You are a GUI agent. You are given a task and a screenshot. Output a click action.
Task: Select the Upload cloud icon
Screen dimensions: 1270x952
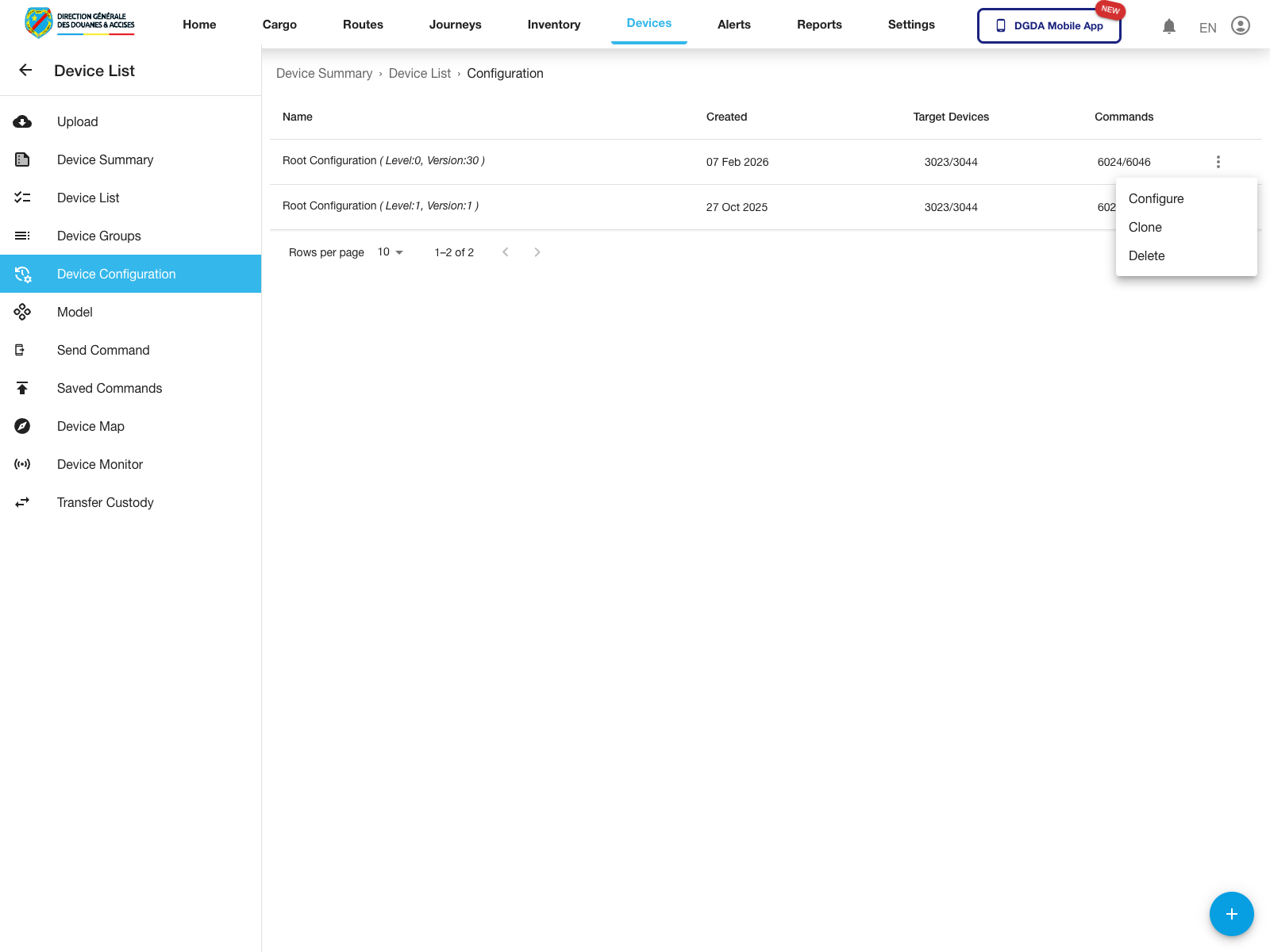coord(23,121)
